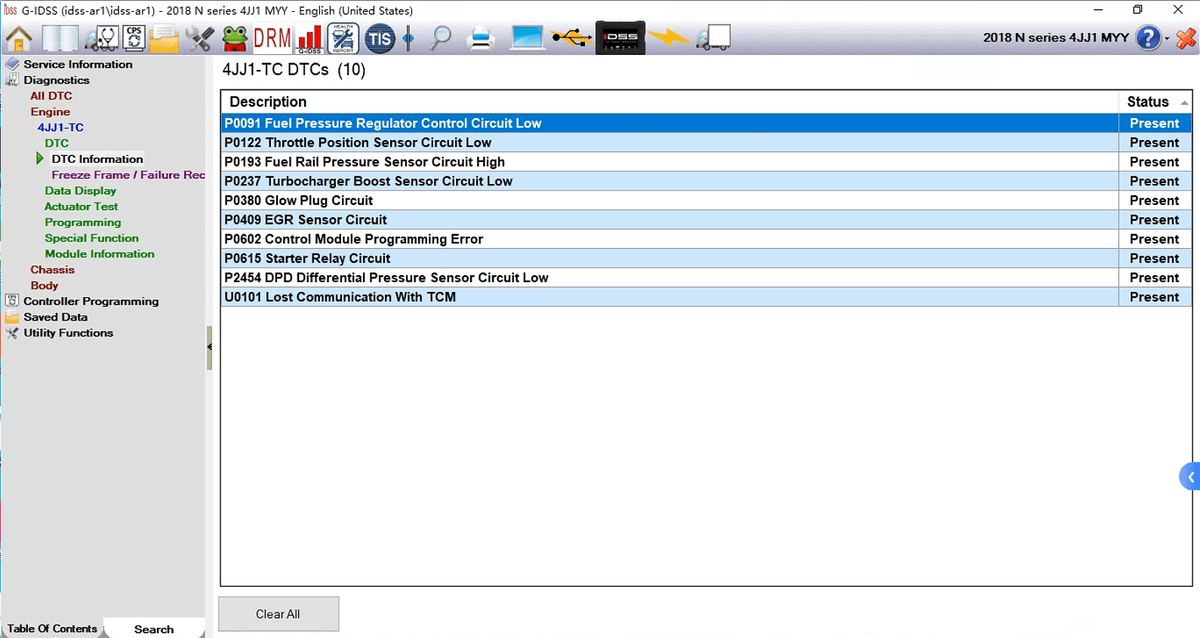Screen dimensions: 1200x638
Task: Click the TIS round icon
Action: (379, 39)
